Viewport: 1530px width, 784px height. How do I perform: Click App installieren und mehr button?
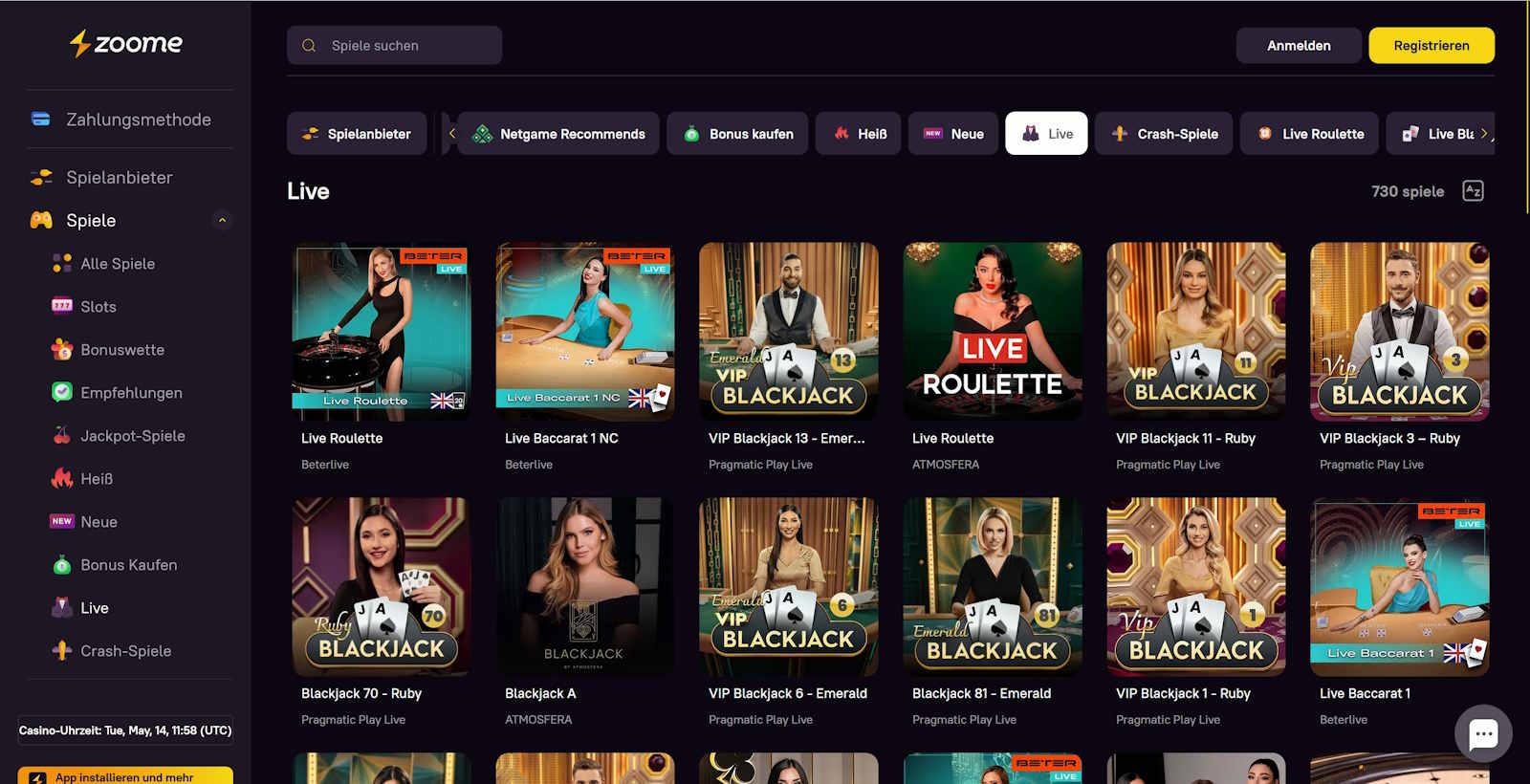click(124, 776)
